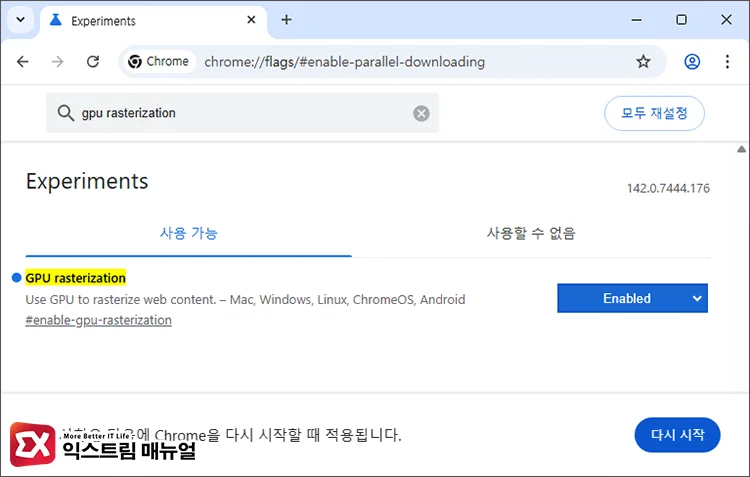Screen dimensions: 750x477
Task: Click the Use GPU to rasterize description
Action: (x=245, y=300)
